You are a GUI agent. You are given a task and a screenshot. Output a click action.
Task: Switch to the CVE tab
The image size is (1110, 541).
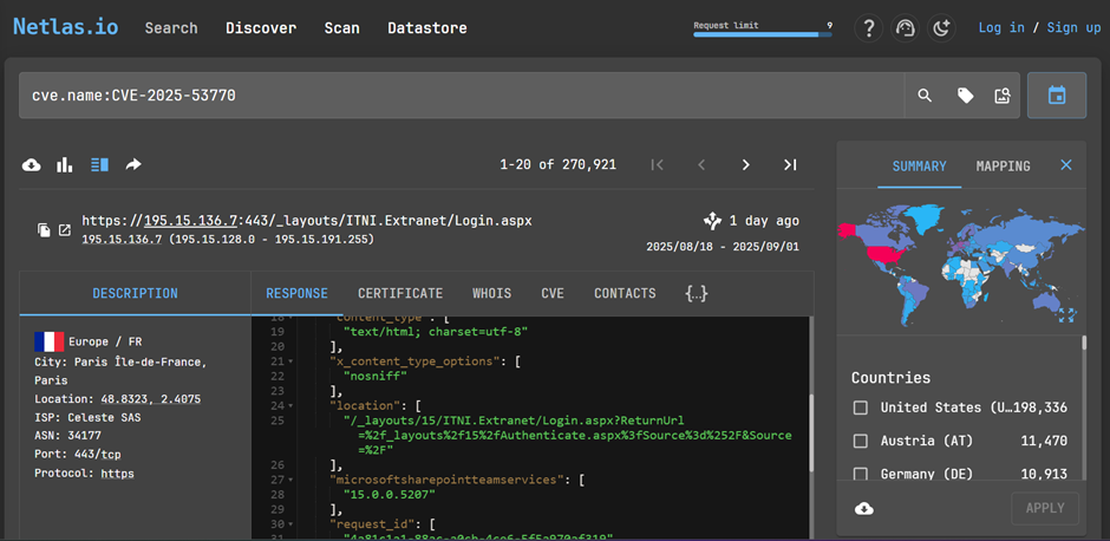[x=553, y=293]
